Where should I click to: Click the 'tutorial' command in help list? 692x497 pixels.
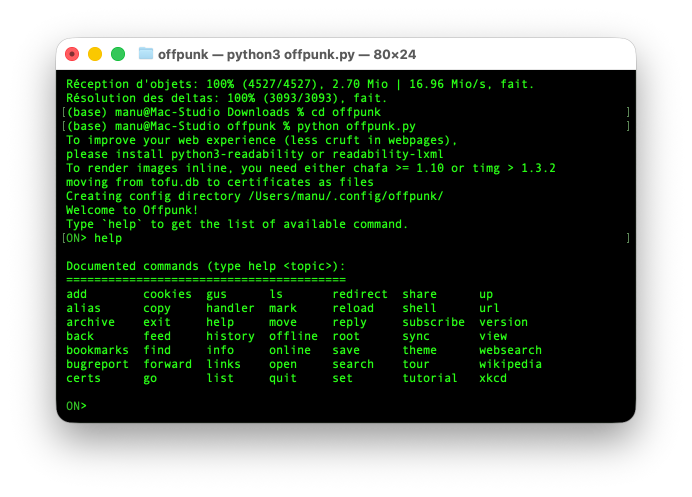click(x=430, y=378)
